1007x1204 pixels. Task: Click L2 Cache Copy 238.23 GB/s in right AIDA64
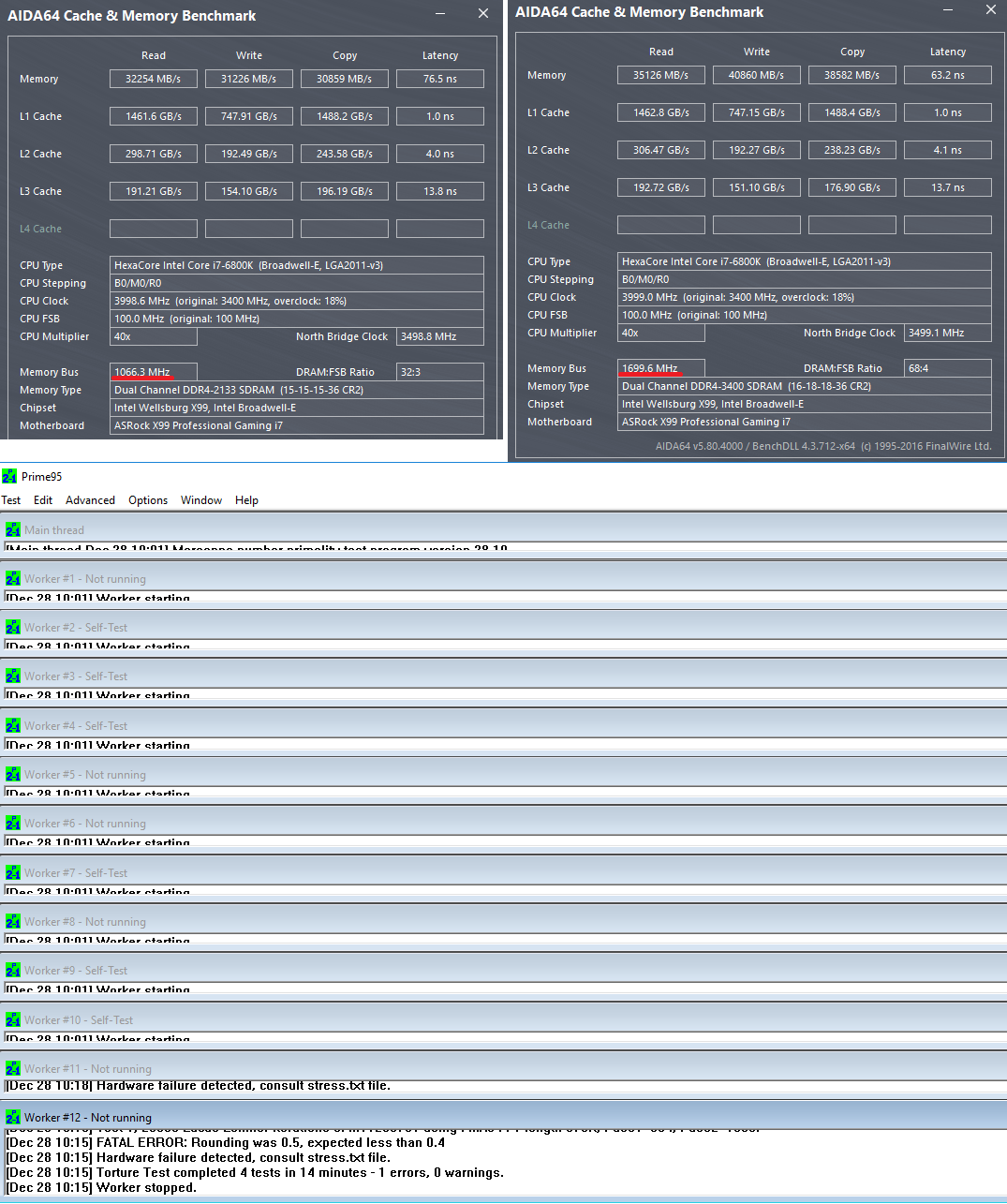[x=852, y=150]
